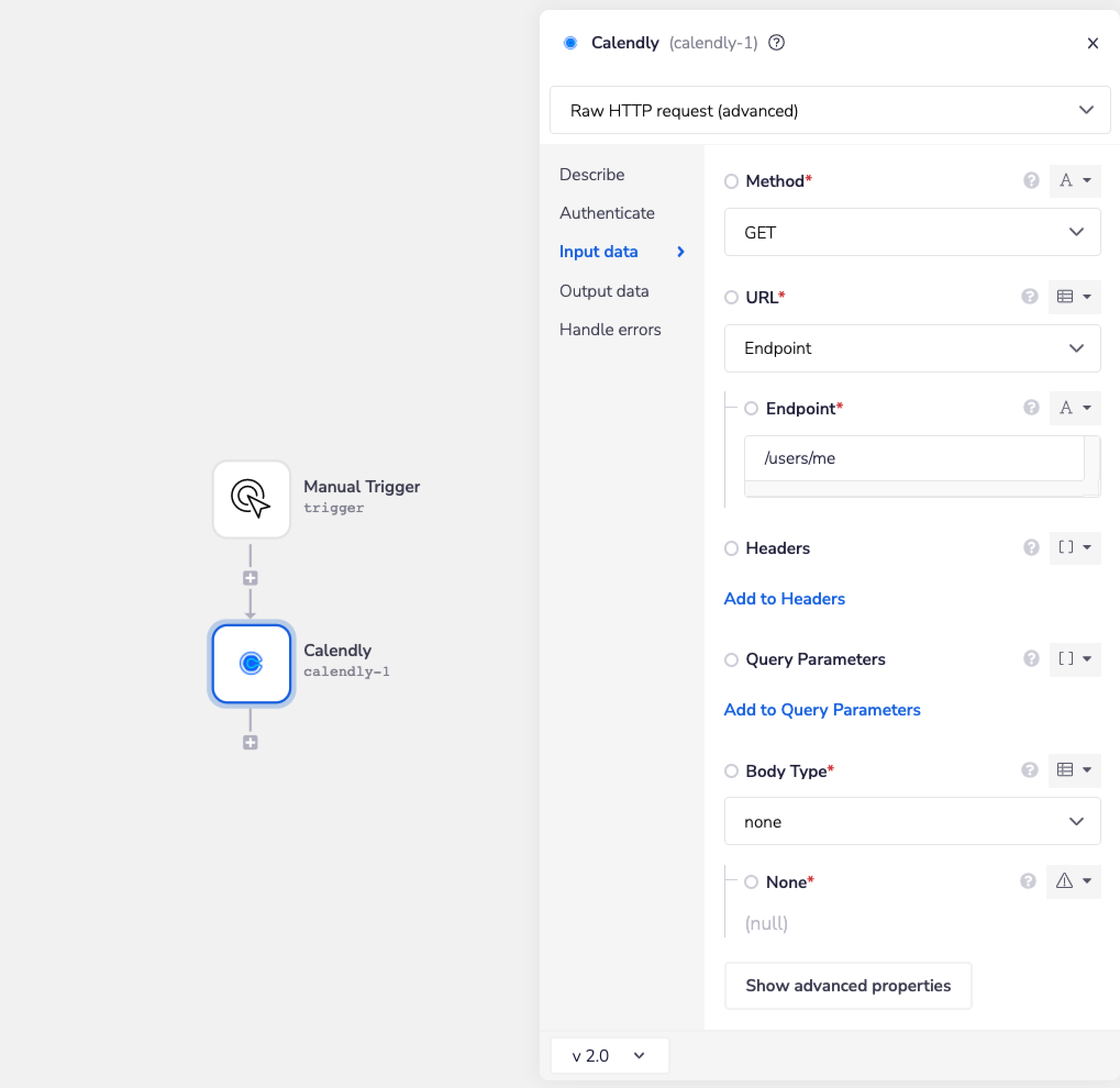Click the plus icon below Calendly node
Image resolution: width=1120 pixels, height=1088 pixels.
pos(249,742)
